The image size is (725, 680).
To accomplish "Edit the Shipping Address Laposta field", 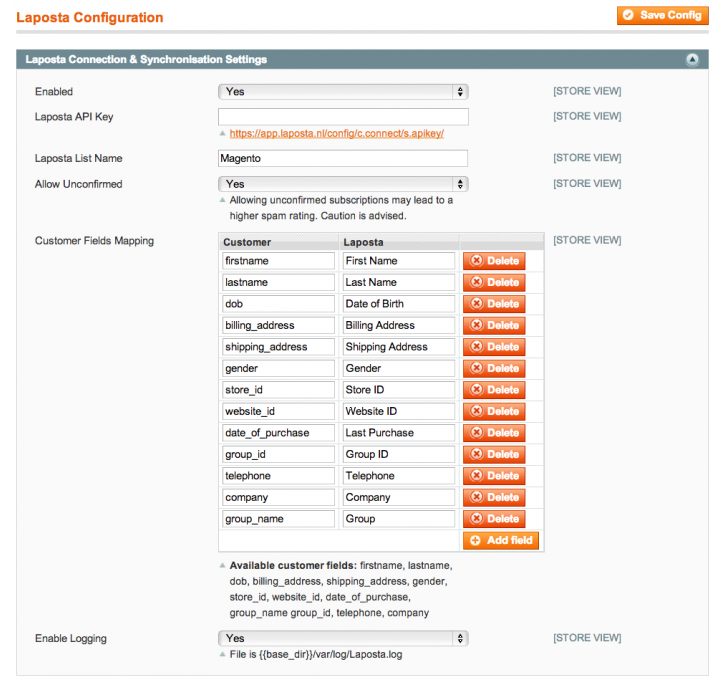I will (x=399, y=347).
